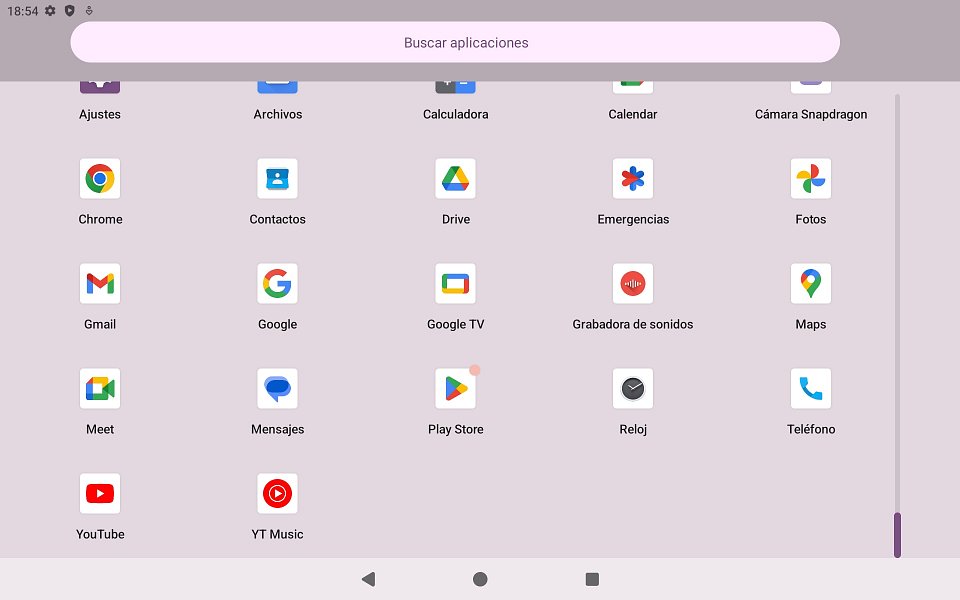Open Google Drive app
Image resolution: width=960 pixels, height=600 pixels.
(456, 179)
